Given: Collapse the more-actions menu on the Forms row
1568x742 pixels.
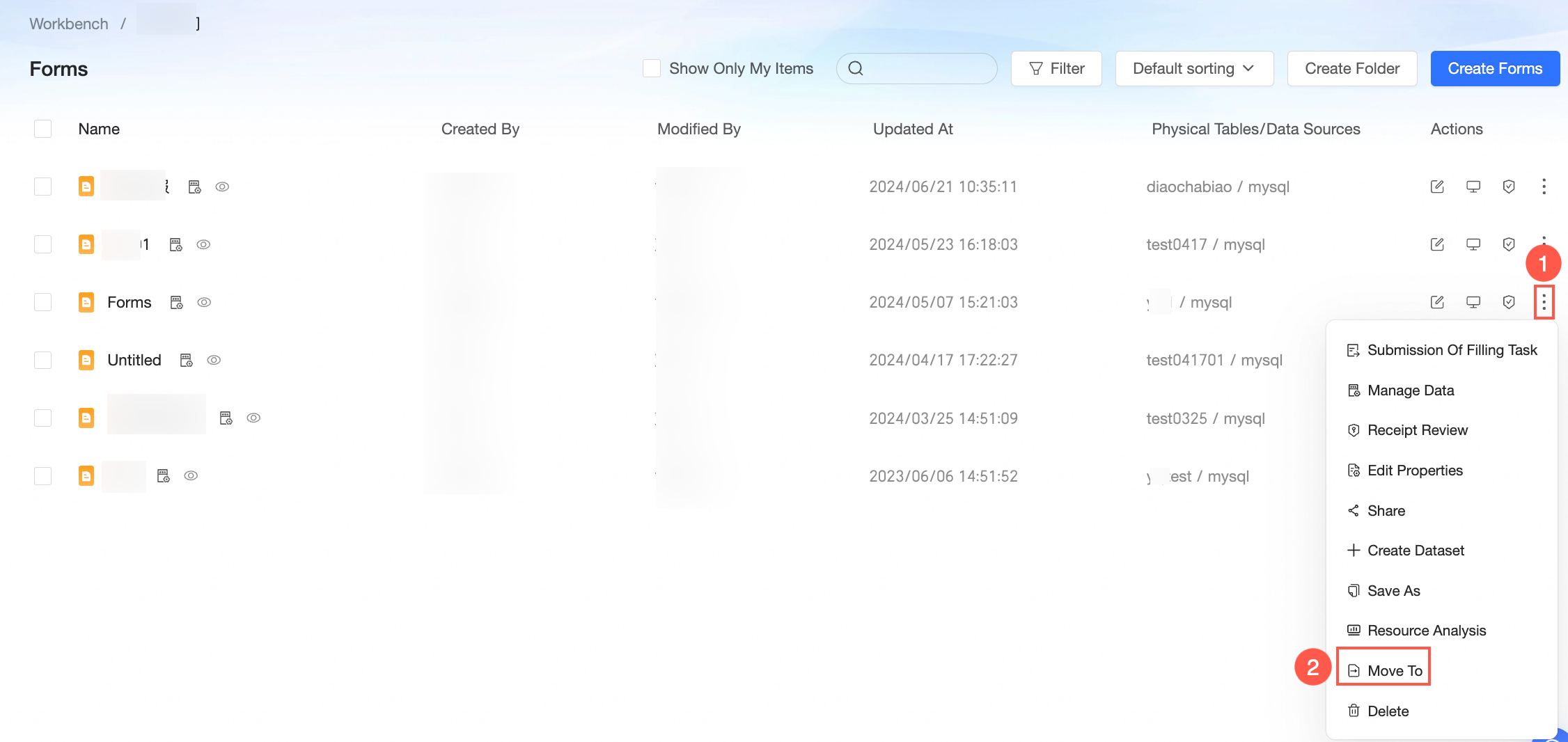Looking at the screenshot, I should [x=1544, y=302].
